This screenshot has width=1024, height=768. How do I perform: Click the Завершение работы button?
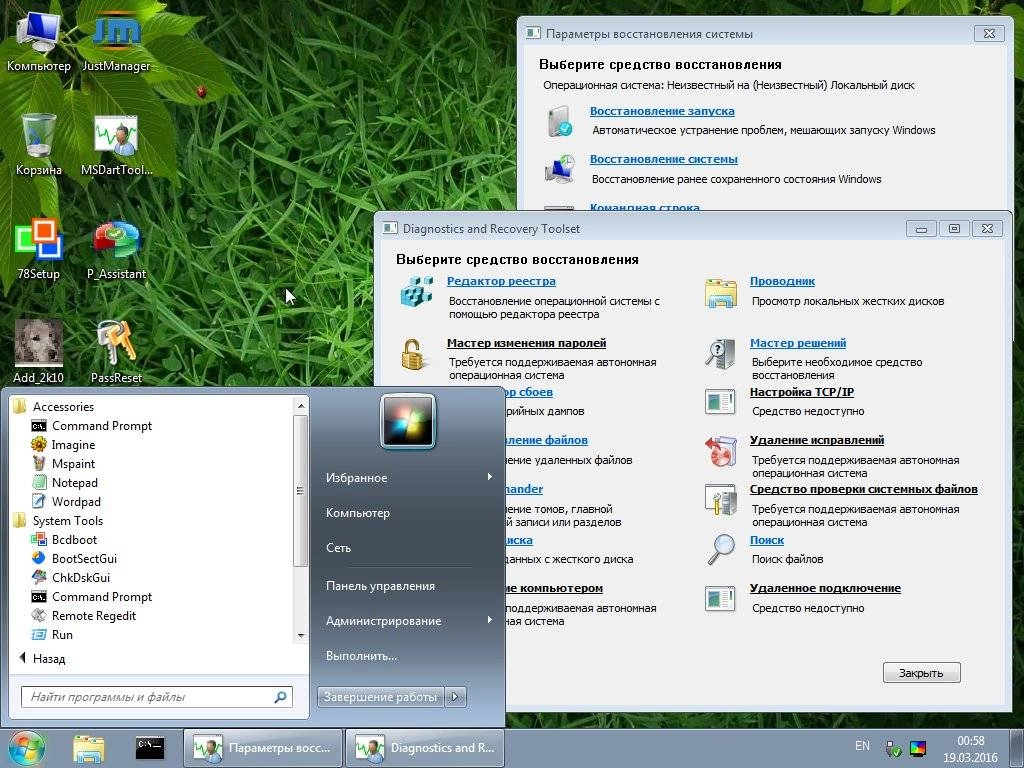pyautogui.click(x=380, y=697)
